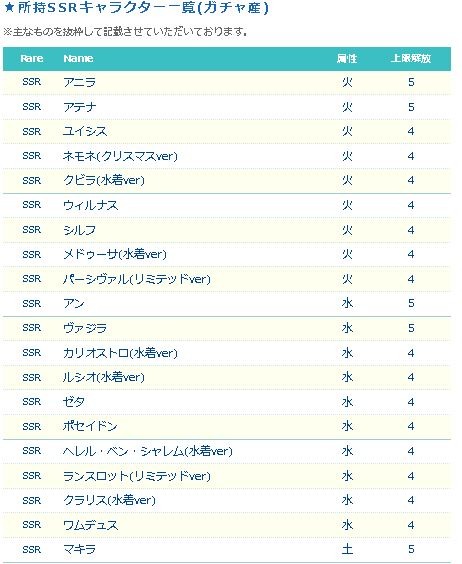Select the ウィルナス row name

tap(90, 205)
